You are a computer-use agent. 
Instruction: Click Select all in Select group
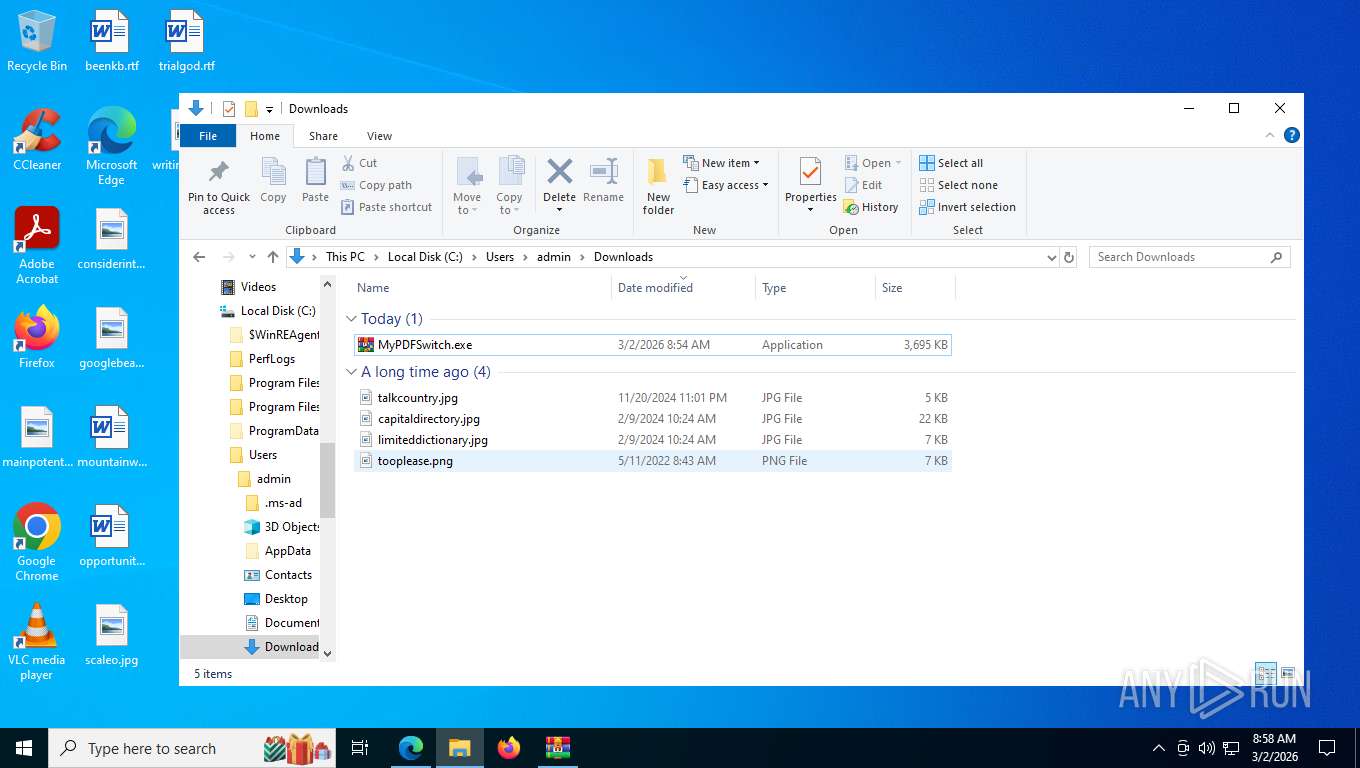(x=951, y=163)
